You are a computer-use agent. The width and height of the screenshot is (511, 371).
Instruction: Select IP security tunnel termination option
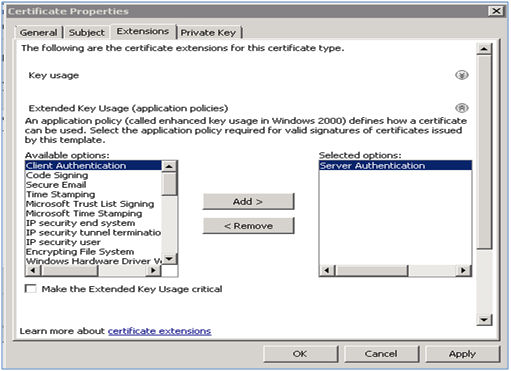click(93, 232)
